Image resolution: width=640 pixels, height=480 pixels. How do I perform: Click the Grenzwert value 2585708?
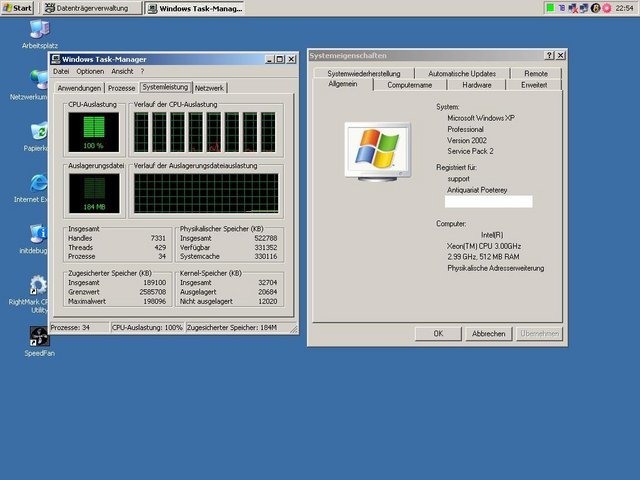[x=153, y=292]
